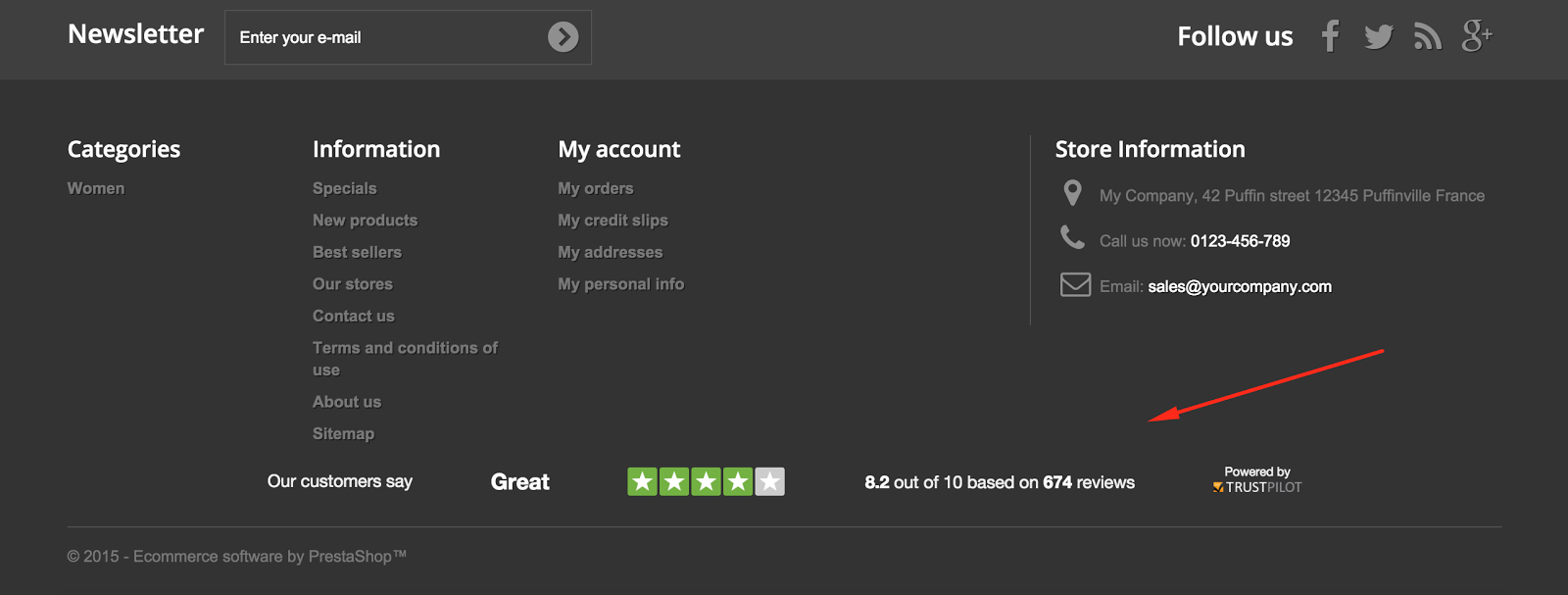Click the Follow us label
This screenshot has height=595, width=1568.
[1236, 37]
